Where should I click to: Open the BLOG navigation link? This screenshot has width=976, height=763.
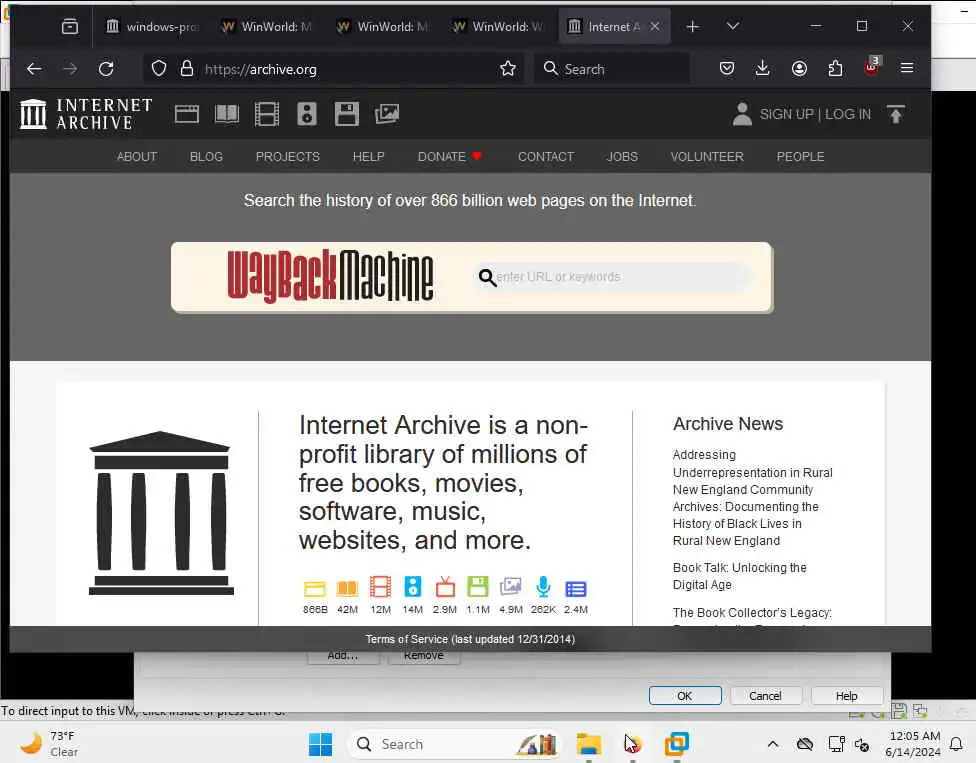(x=206, y=157)
